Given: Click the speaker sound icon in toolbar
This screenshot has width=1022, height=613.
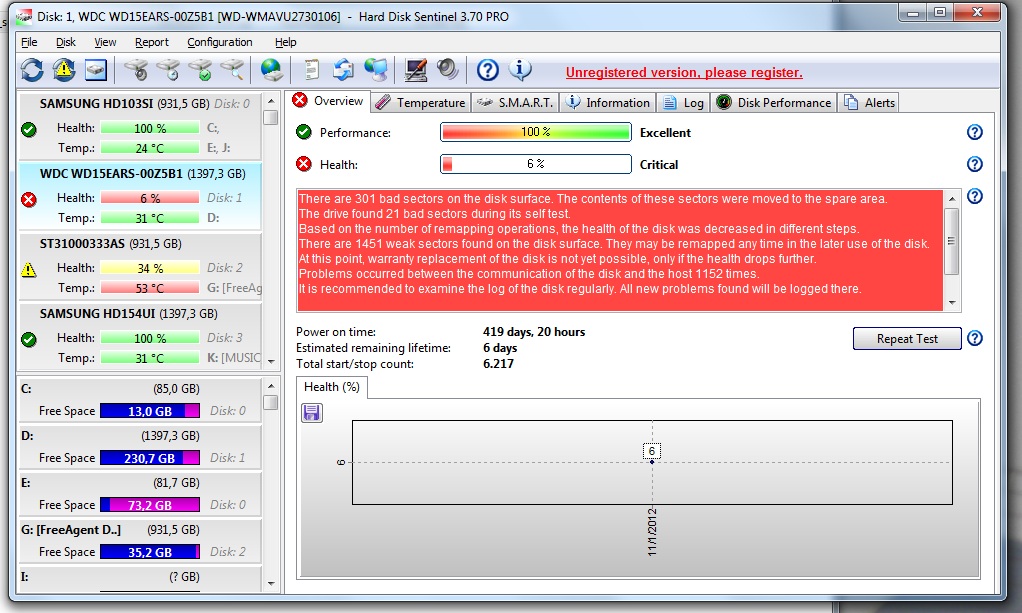Looking at the screenshot, I should tap(447, 70).
